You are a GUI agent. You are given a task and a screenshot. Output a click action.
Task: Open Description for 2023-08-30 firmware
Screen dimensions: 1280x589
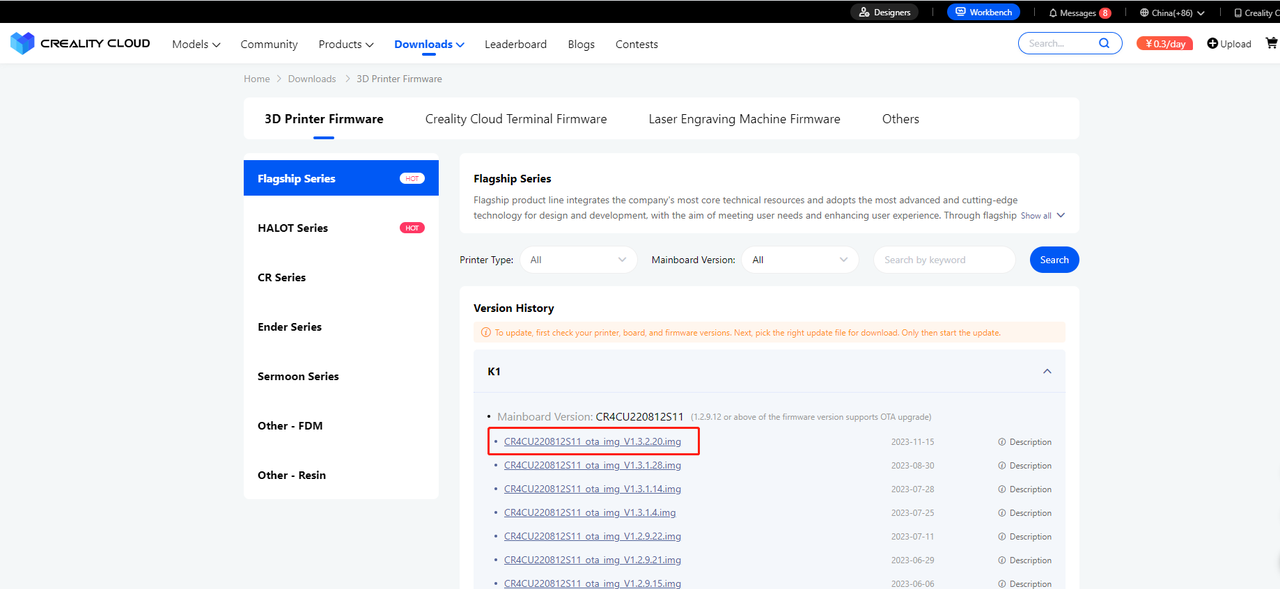tap(1030, 466)
